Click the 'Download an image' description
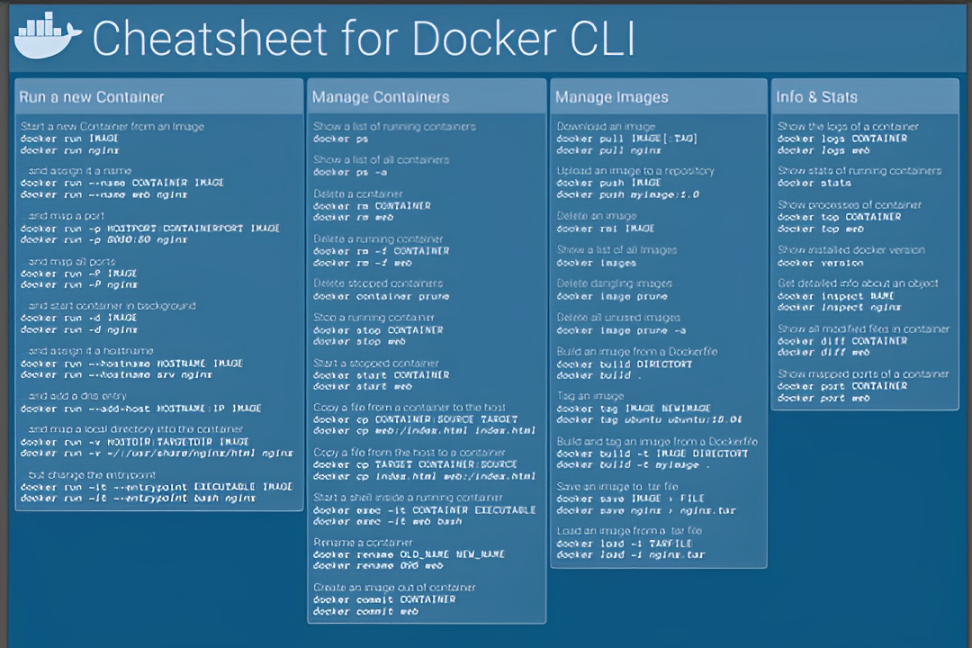 (606, 126)
